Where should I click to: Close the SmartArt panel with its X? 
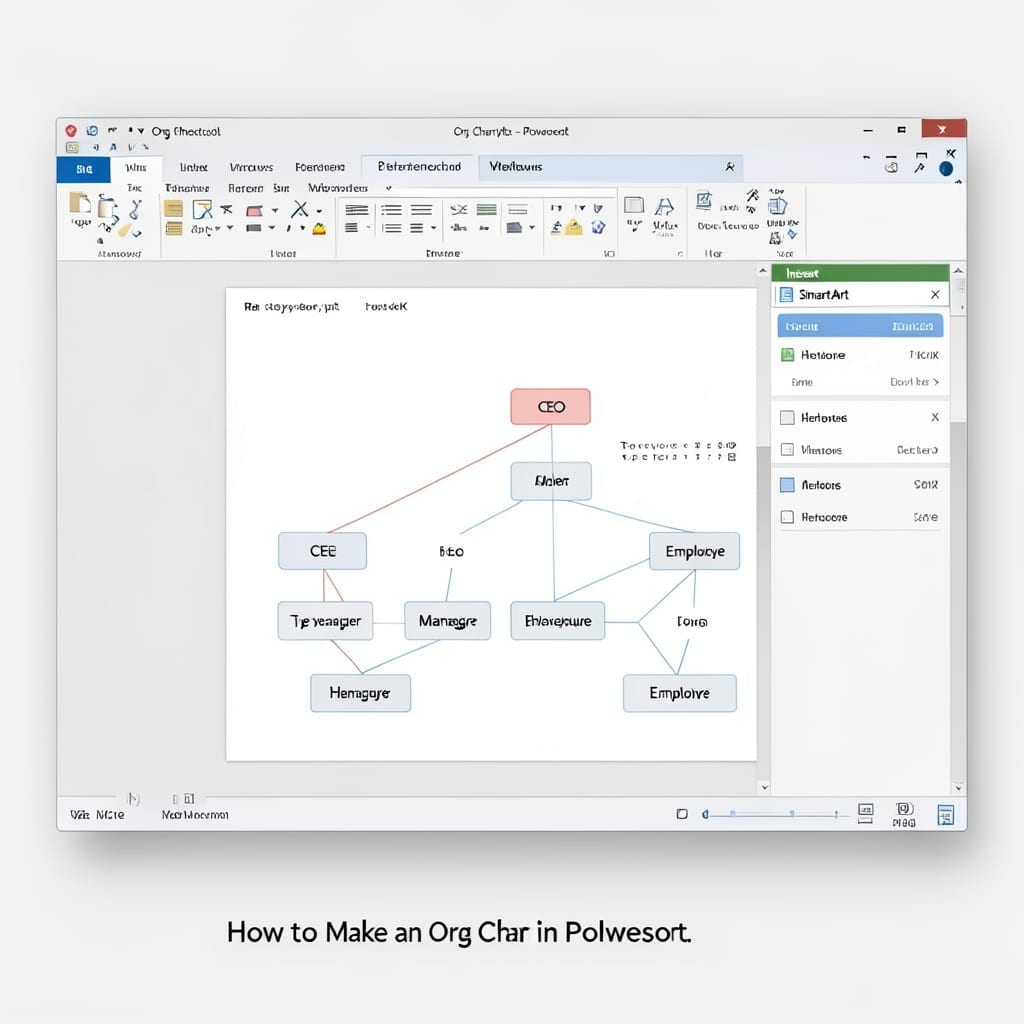click(x=935, y=295)
